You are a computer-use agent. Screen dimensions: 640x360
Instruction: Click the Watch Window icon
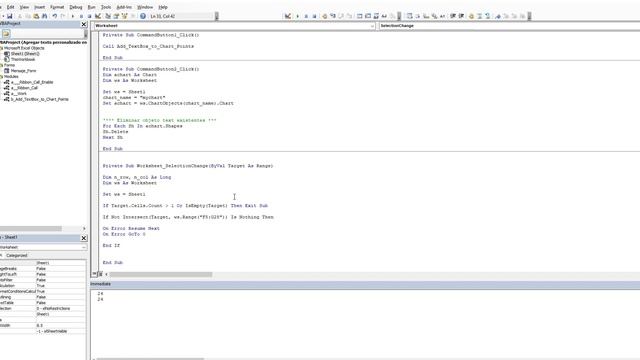click(x=376, y=16)
